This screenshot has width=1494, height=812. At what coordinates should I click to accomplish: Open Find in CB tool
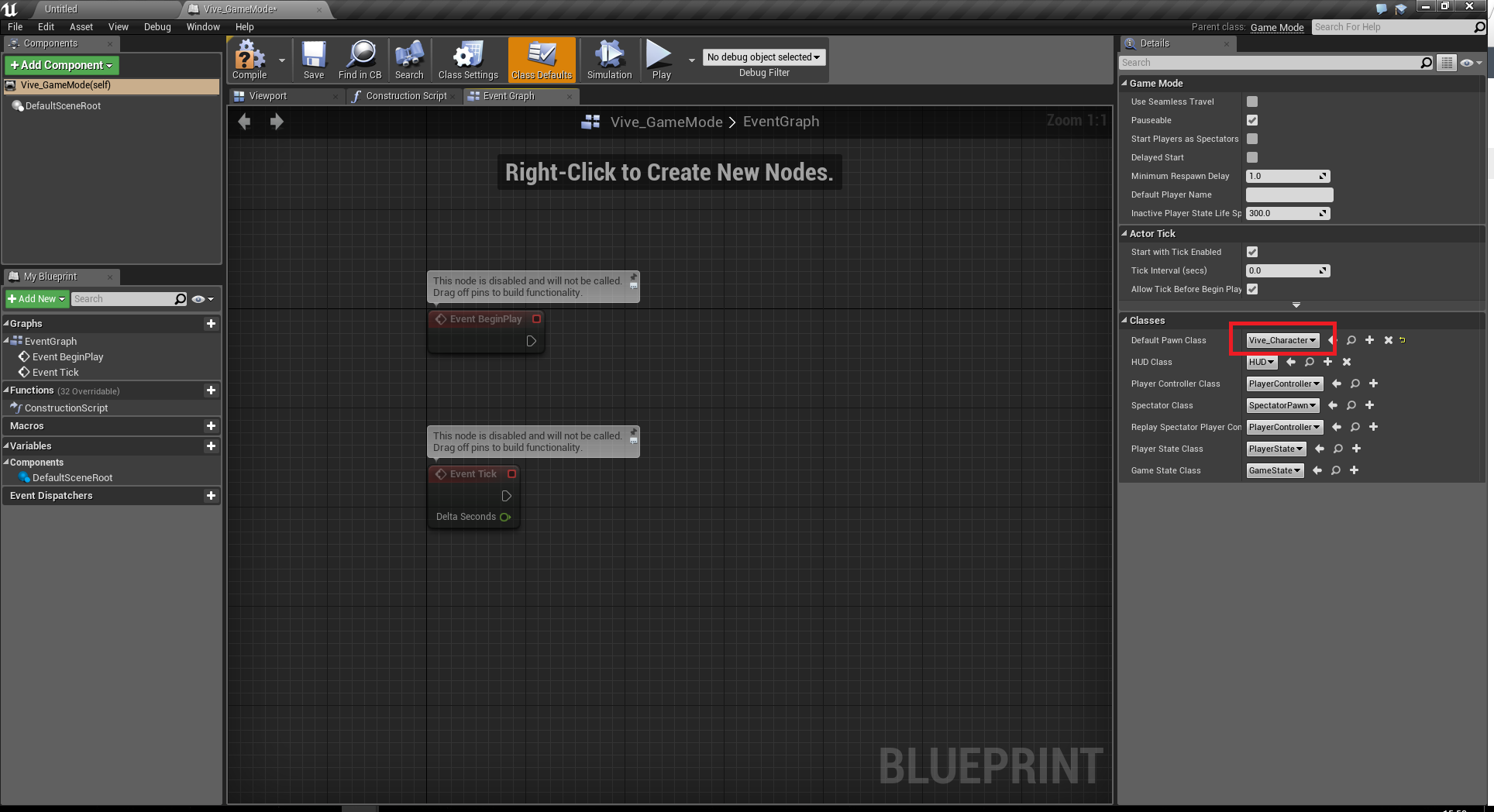[x=360, y=60]
